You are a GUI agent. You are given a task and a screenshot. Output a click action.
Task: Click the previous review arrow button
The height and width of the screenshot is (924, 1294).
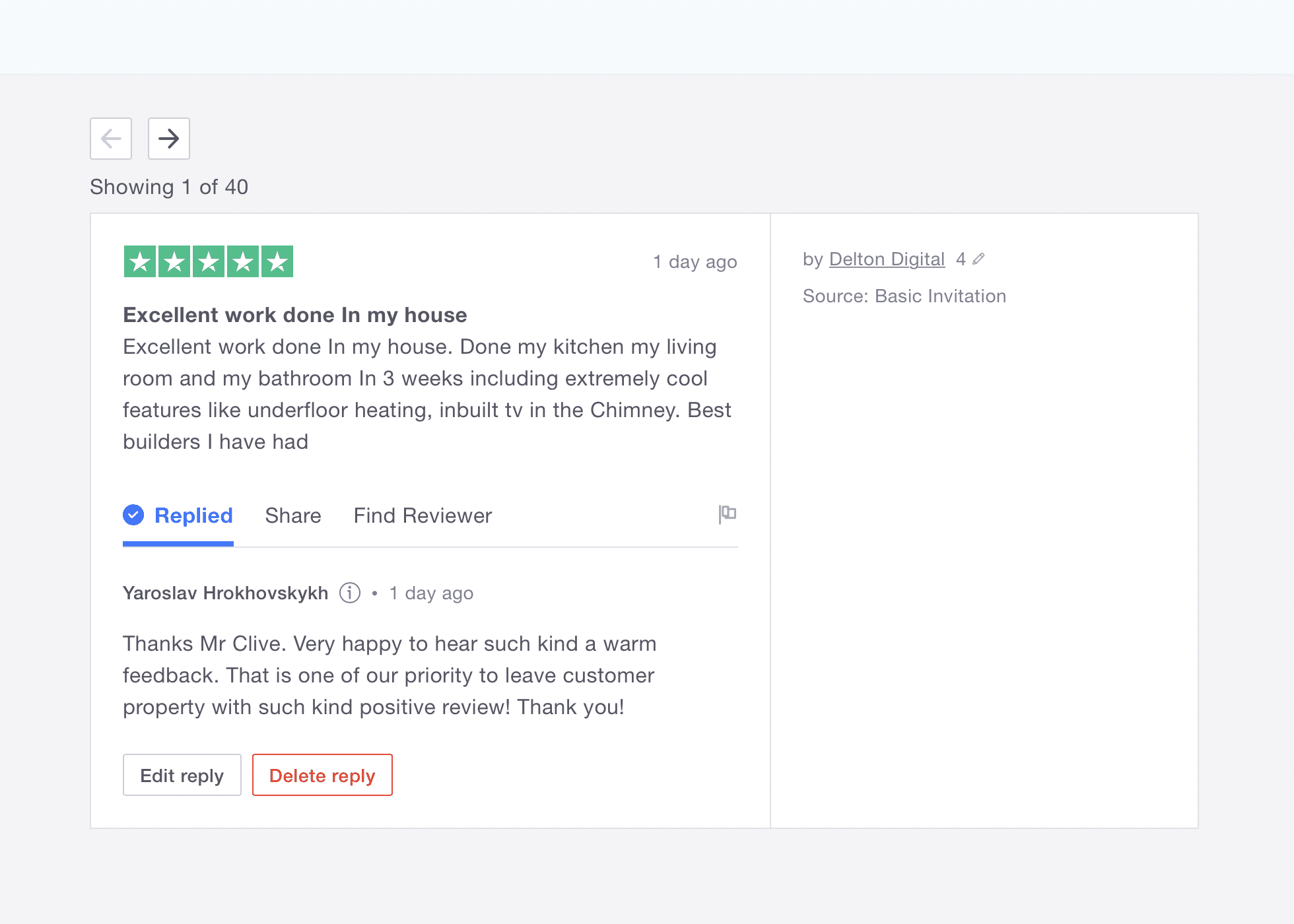(111, 139)
